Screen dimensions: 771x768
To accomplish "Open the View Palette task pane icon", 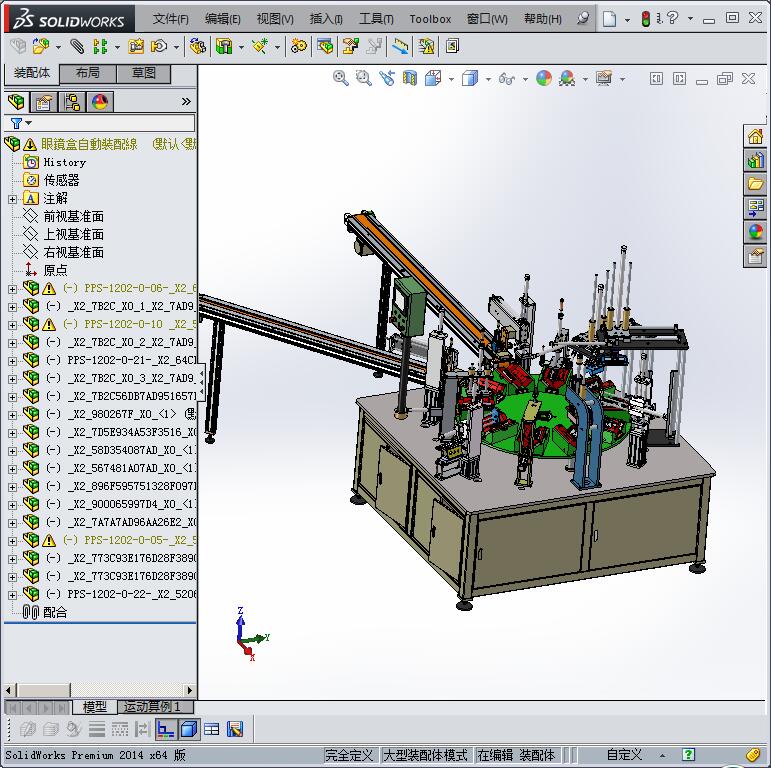I will pos(755,207).
